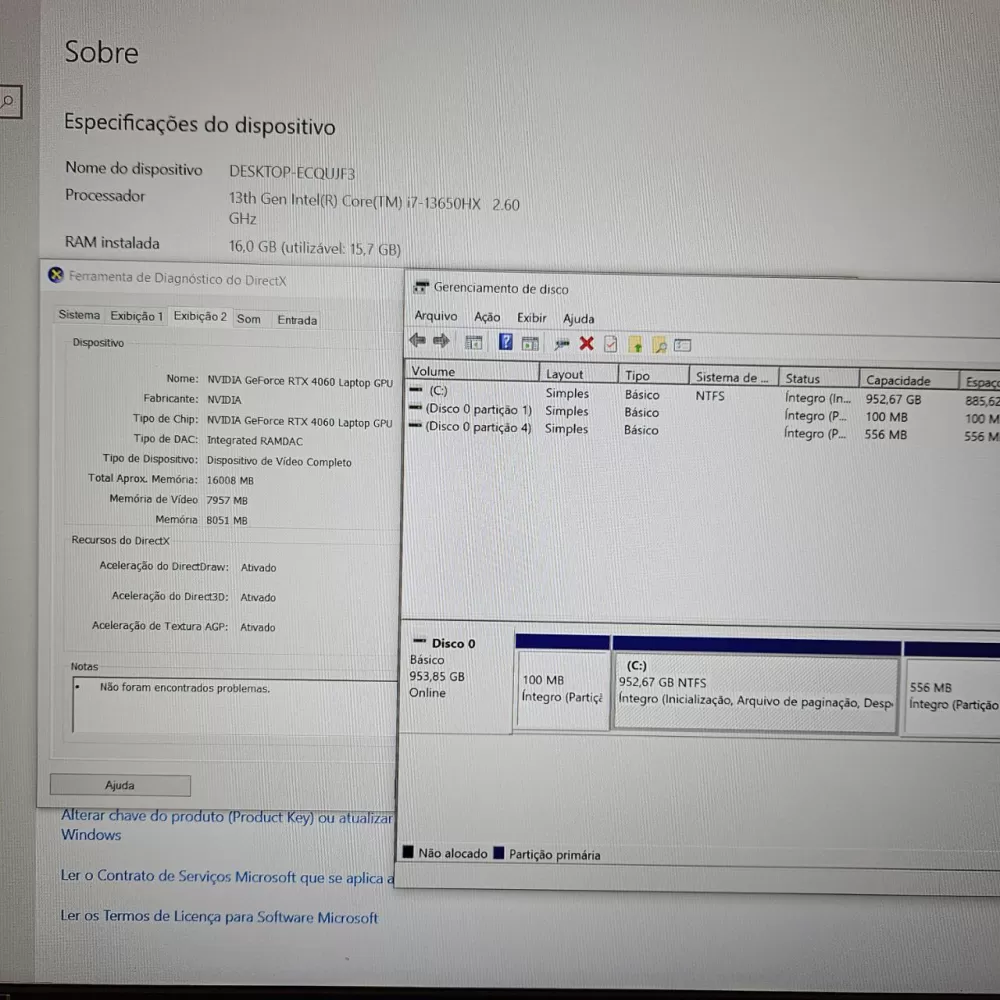Image resolution: width=1000 pixels, height=1000 pixels.
Task: Click the Integrated RAMDAC value
Action: [x=254, y=441]
